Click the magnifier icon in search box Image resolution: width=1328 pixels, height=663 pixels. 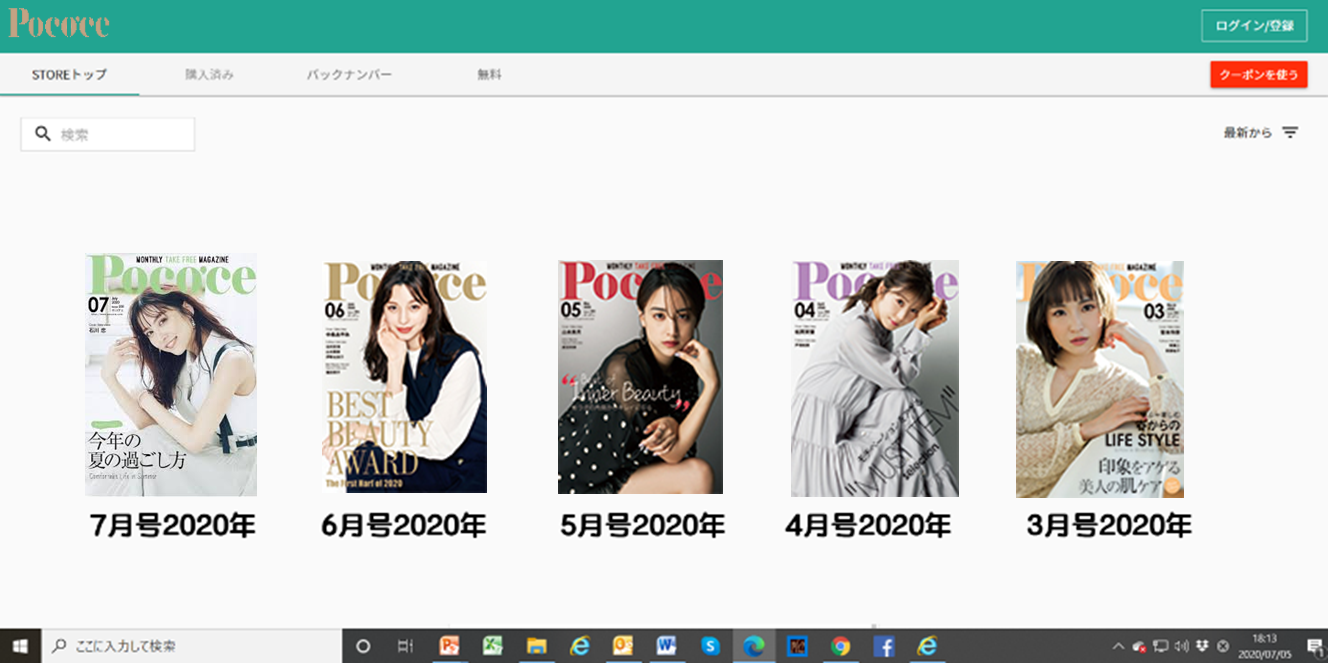(x=43, y=134)
